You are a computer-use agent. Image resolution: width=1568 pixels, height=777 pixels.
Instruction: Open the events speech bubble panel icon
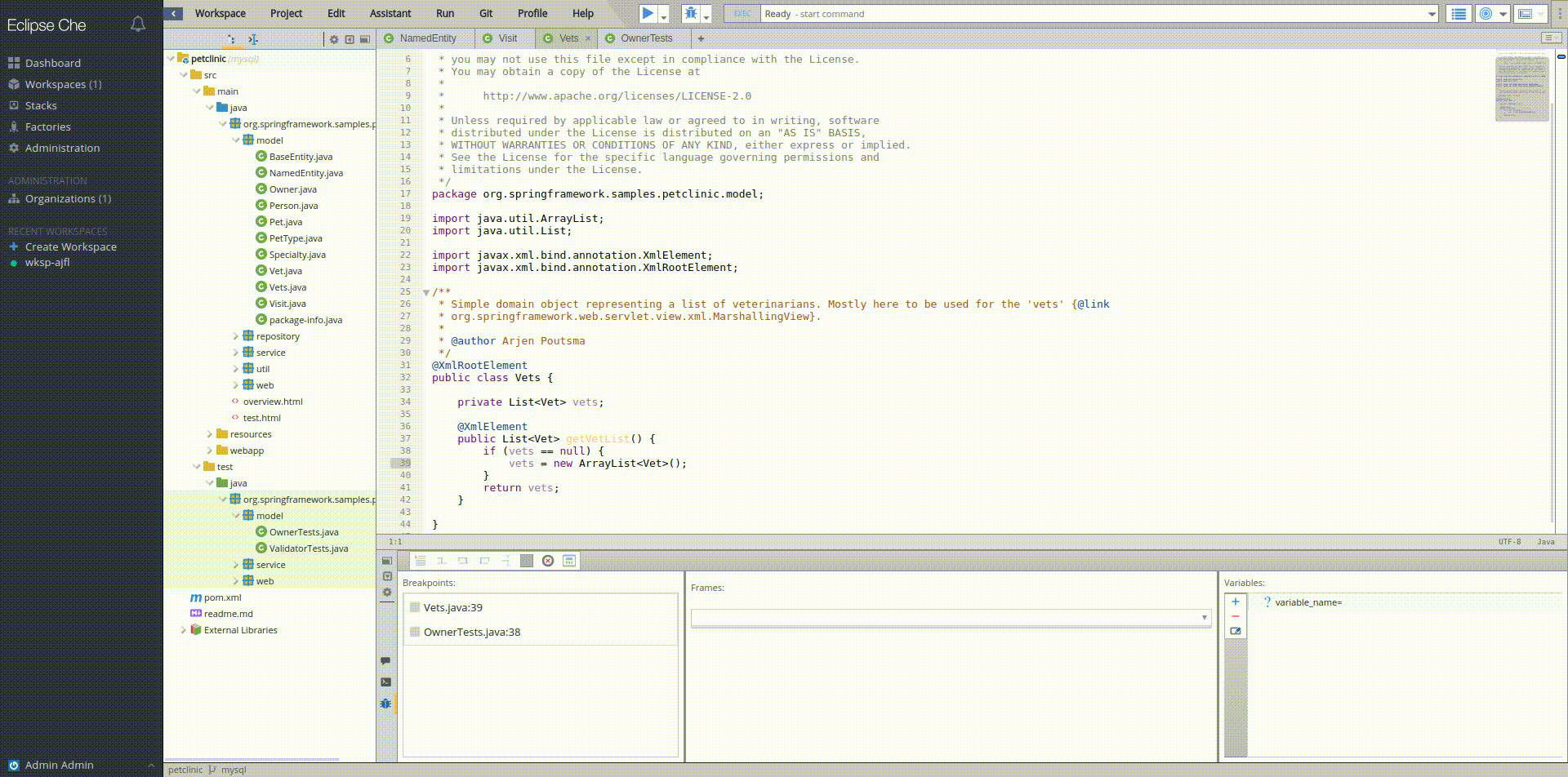tap(385, 660)
